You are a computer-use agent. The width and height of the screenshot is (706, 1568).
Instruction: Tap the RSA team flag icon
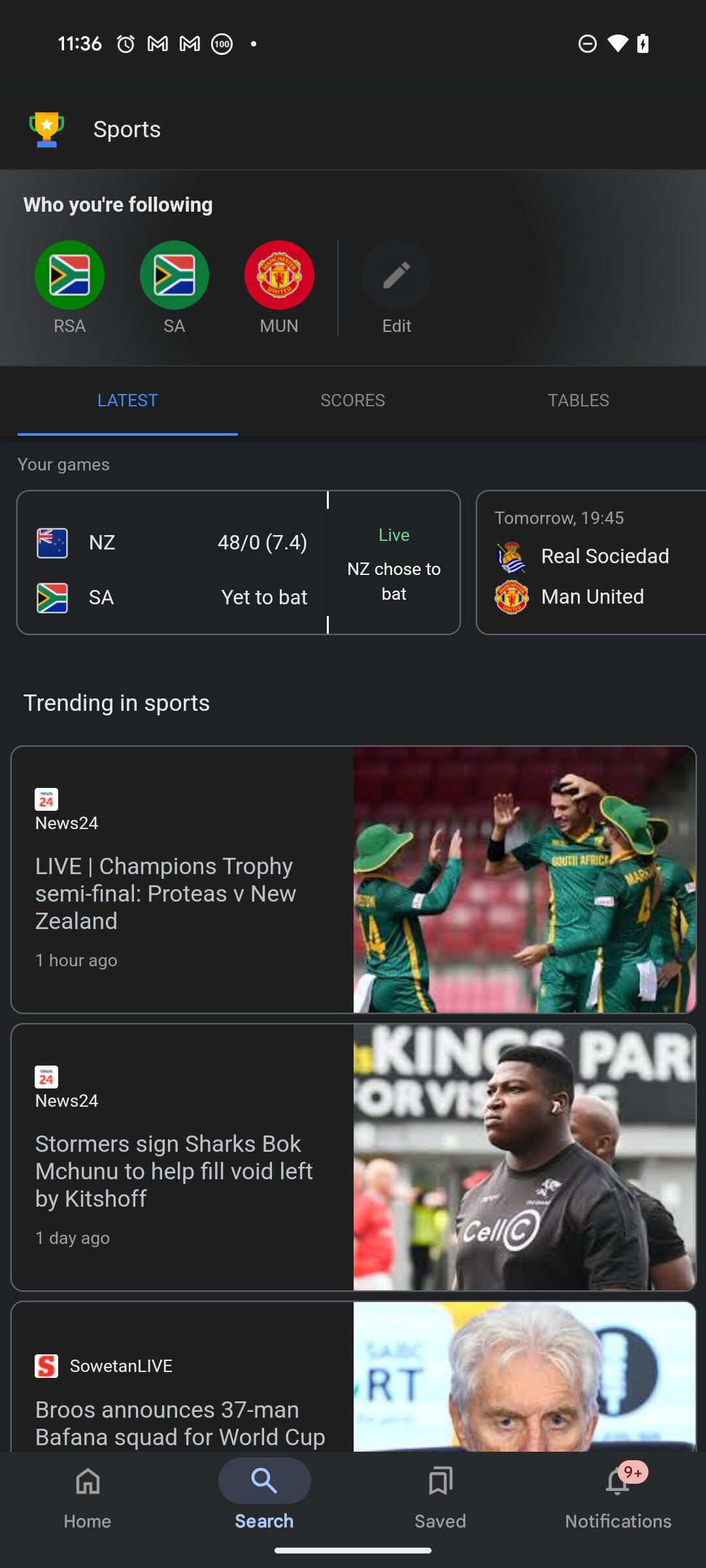69,275
